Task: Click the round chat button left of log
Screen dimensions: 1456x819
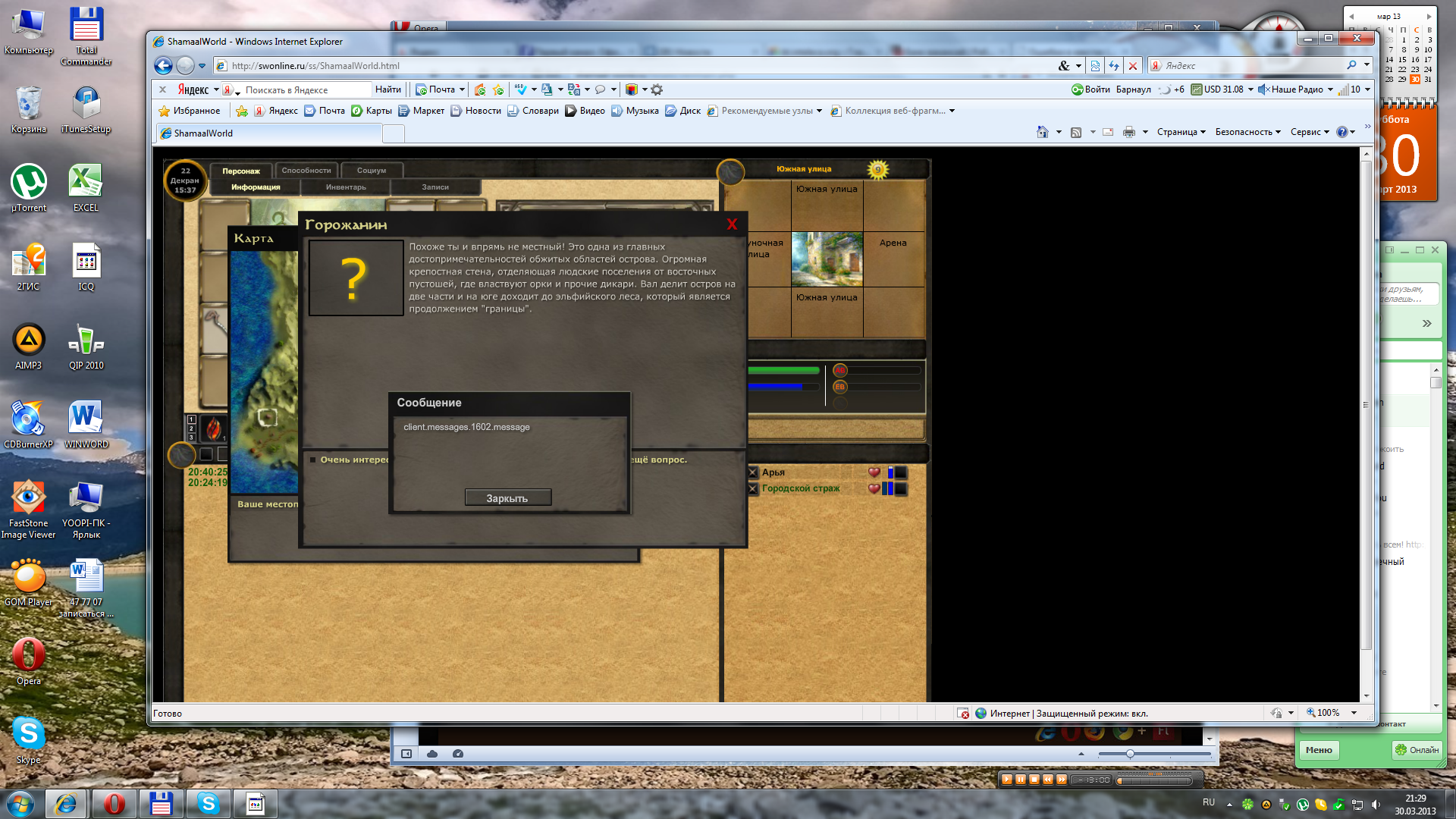Action: point(181,455)
